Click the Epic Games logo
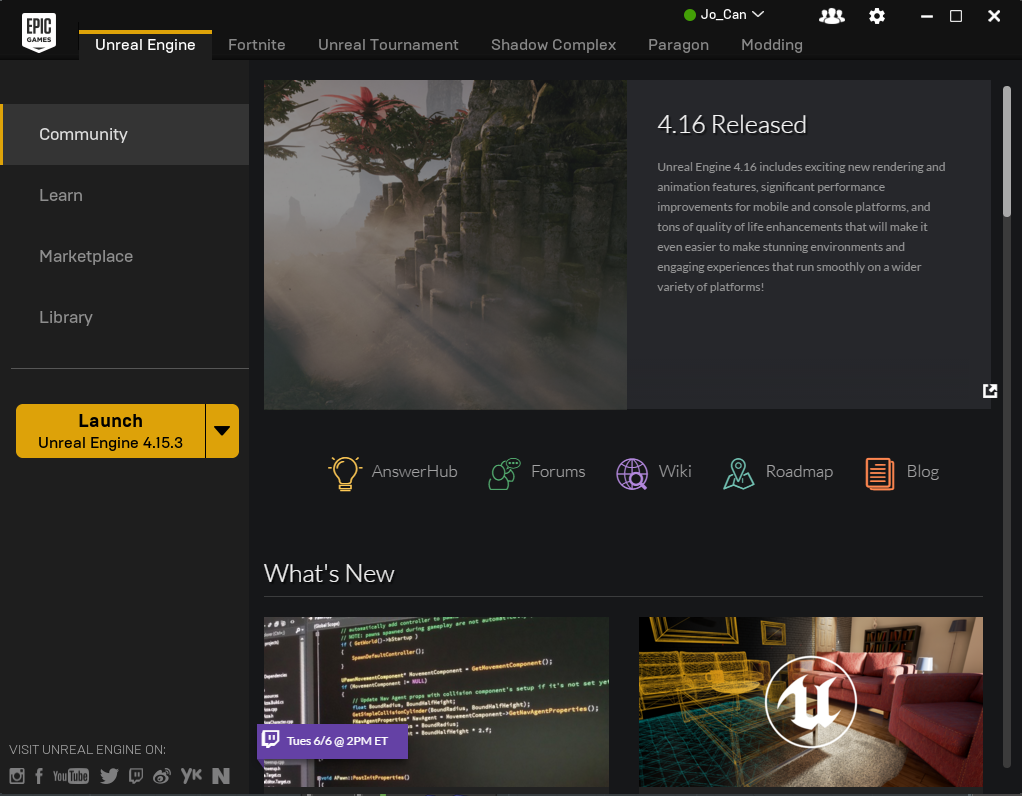The width and height of the screenshot is (1022, 796). click(39, 32)
